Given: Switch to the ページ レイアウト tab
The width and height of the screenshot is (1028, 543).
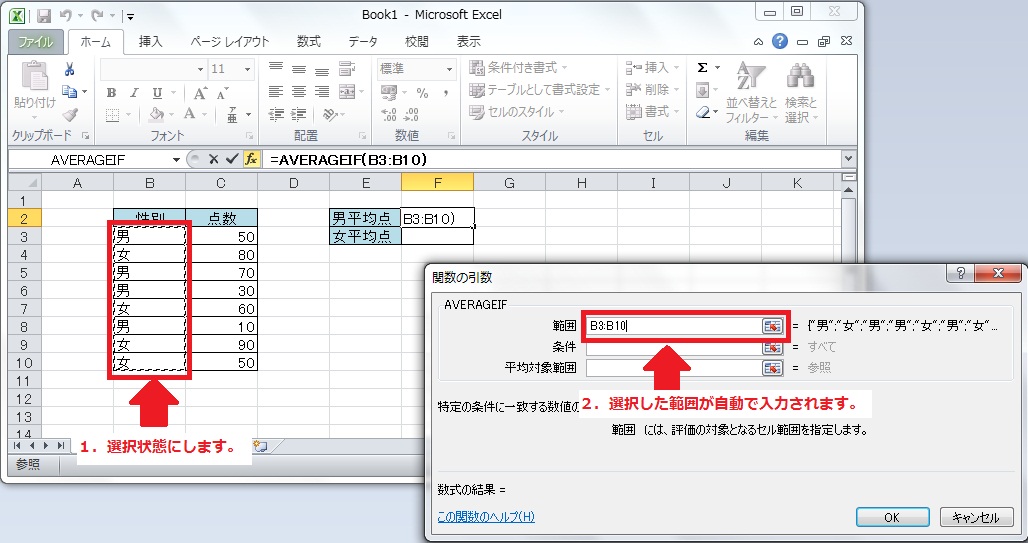Looking at the screenshot, I should [229, 41].
